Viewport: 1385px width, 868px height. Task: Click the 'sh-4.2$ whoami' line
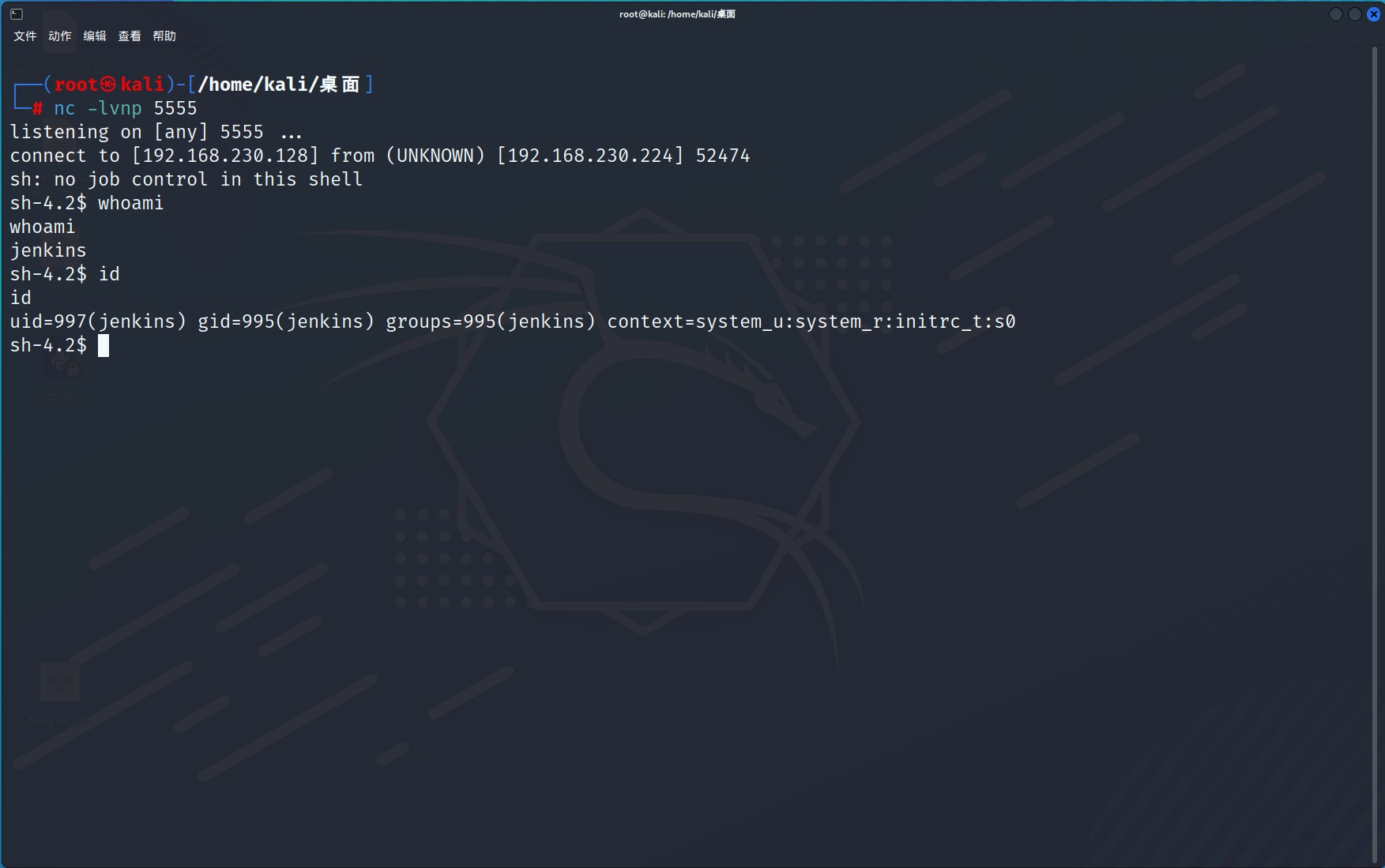point(87,203)
